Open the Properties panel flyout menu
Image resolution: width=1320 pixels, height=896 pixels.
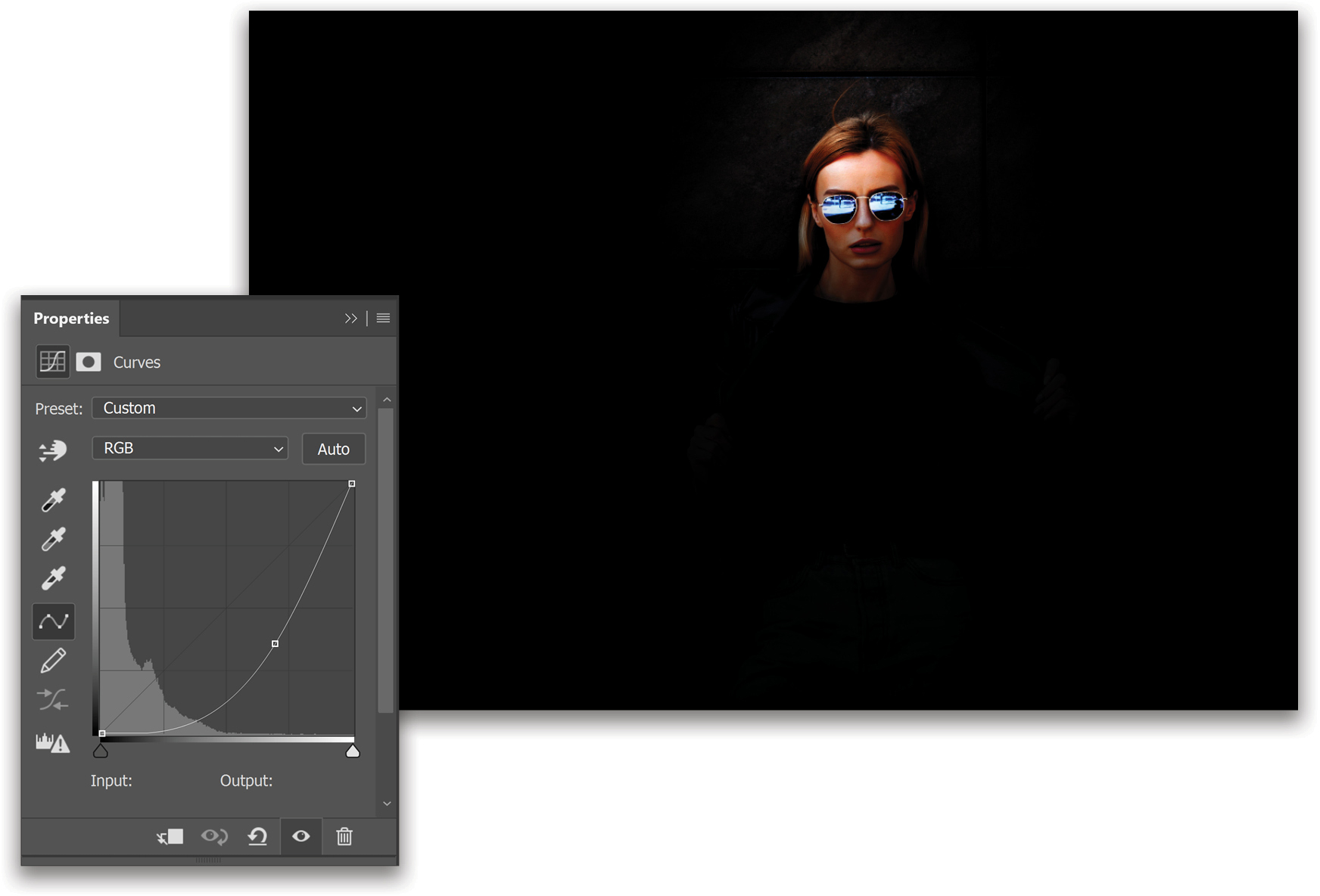pyautogui.click(x=383, y=318)
